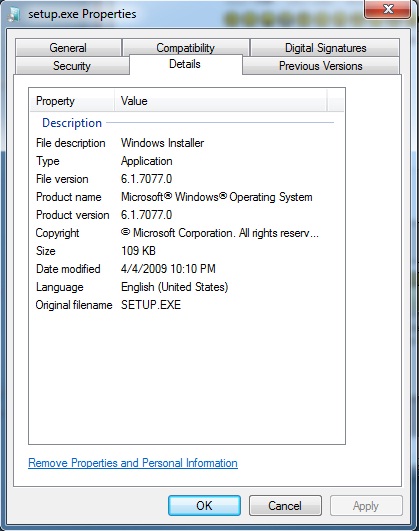Select the Date modified property label

[68, 269]
